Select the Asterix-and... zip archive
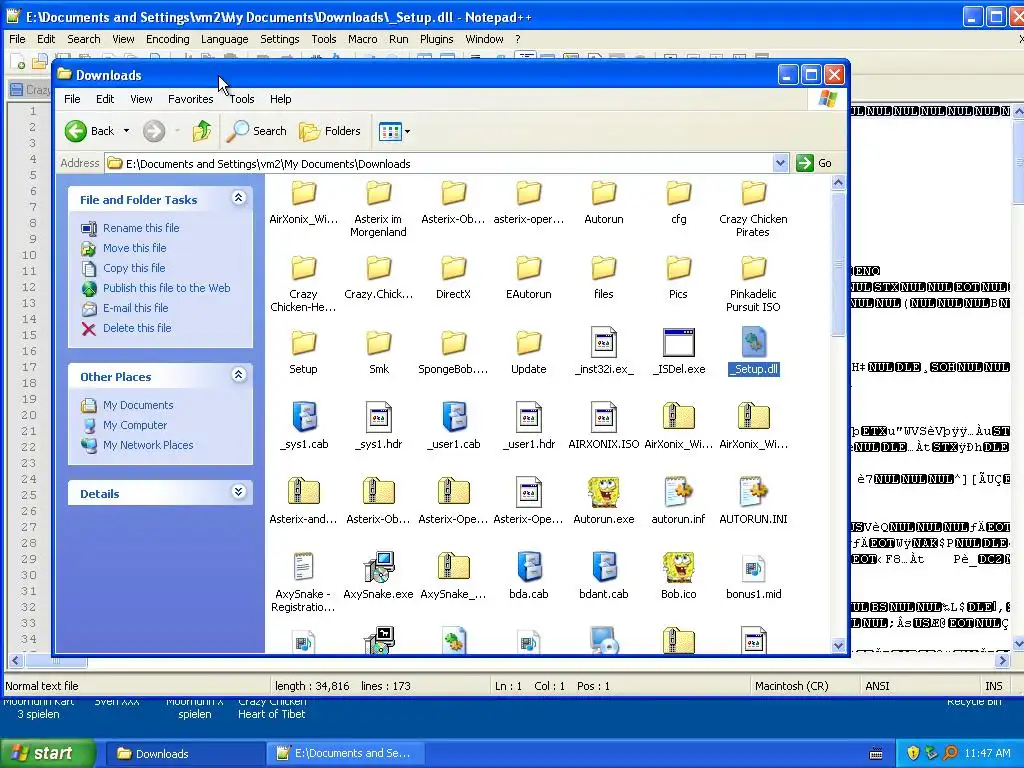Viewport: 1024px width, 768px height. point(304,492)
